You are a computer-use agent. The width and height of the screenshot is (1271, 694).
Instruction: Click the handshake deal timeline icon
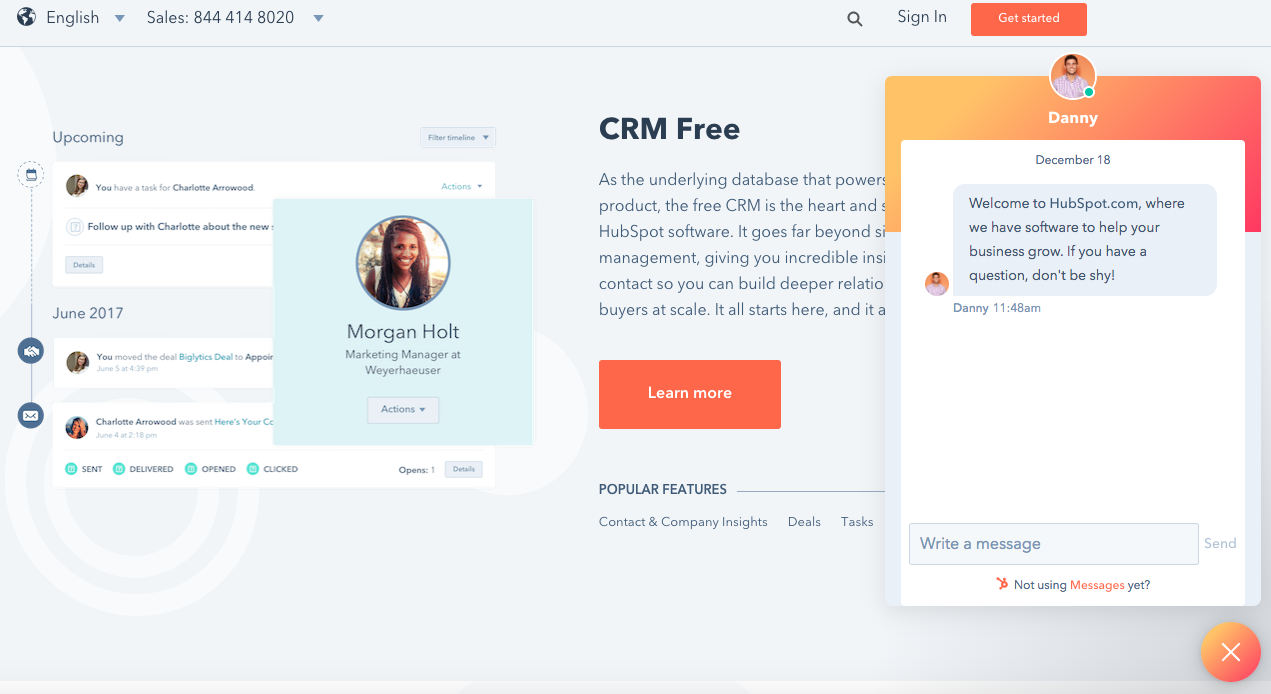[x=31, y=351]
